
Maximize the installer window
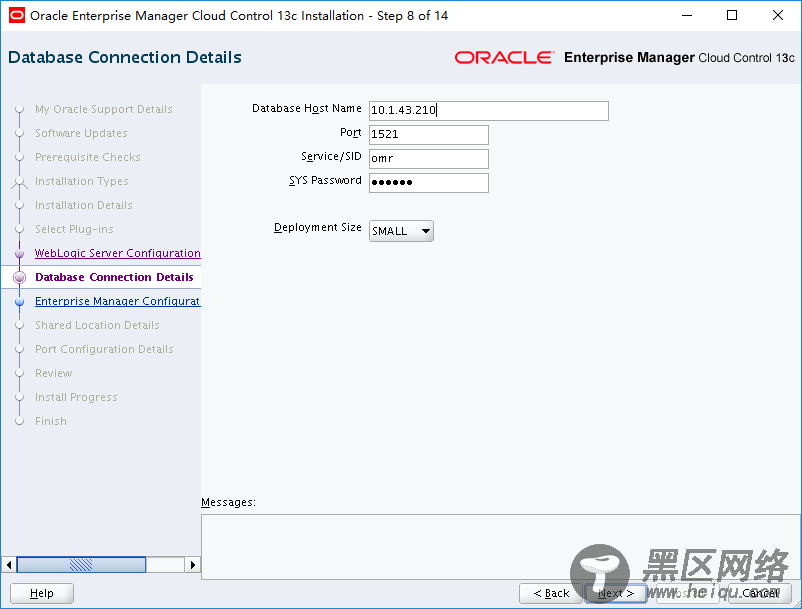[x=732, y=15]
